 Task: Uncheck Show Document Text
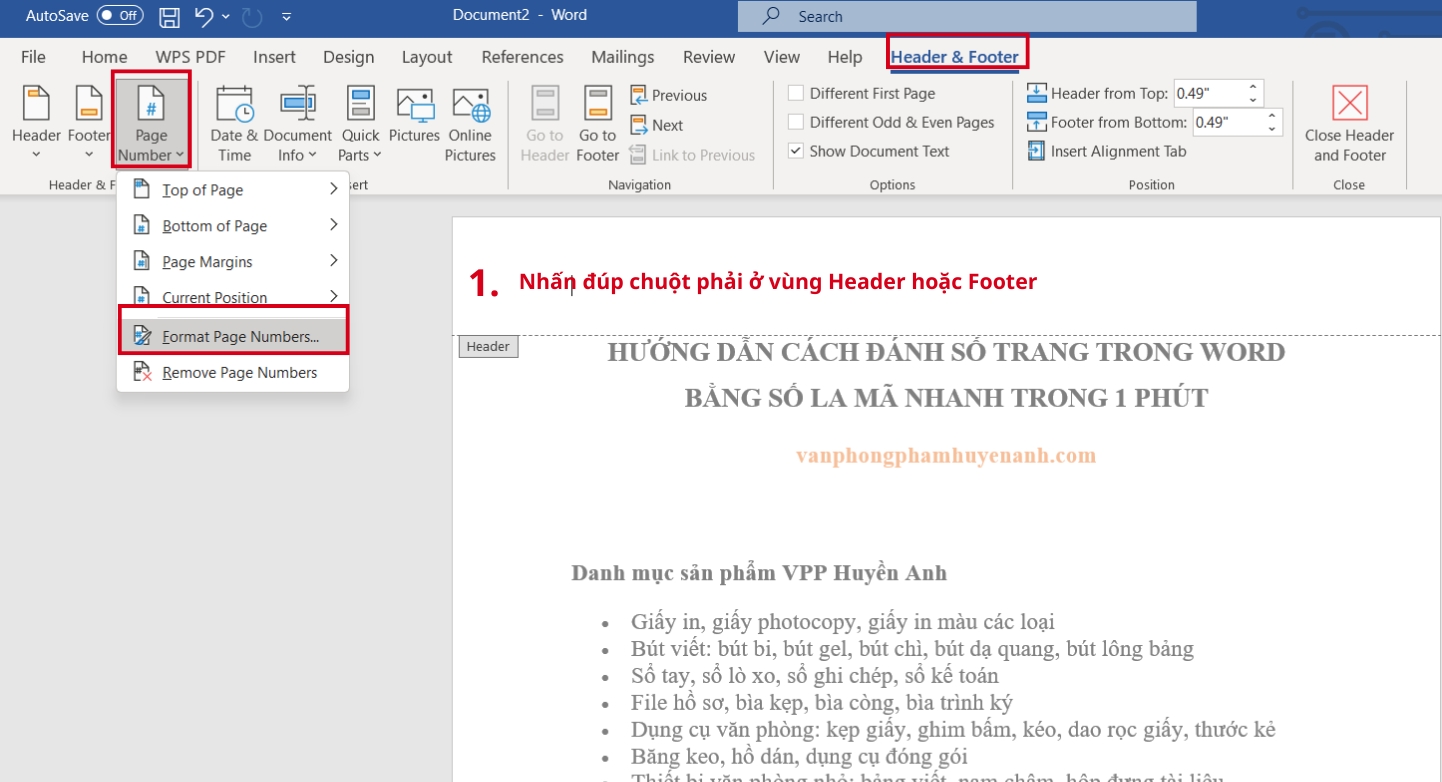click(796, 151)
